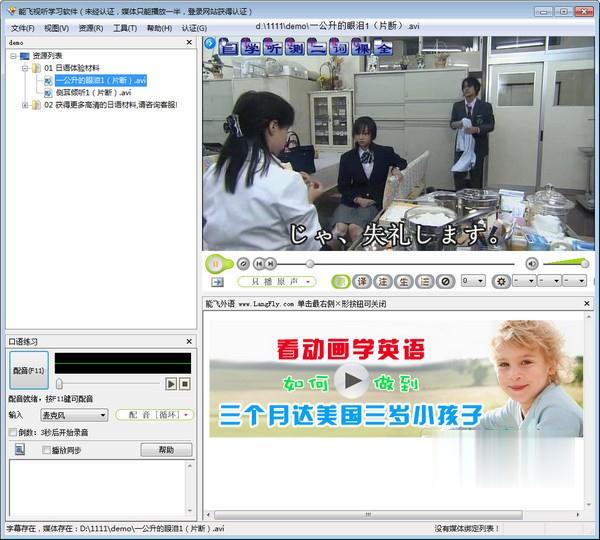Image resolution: width=600 pixels, height=540 pixels.
Task: Click the app icon in the title bar
Action: pyautogui.click(x=12, y=11)
